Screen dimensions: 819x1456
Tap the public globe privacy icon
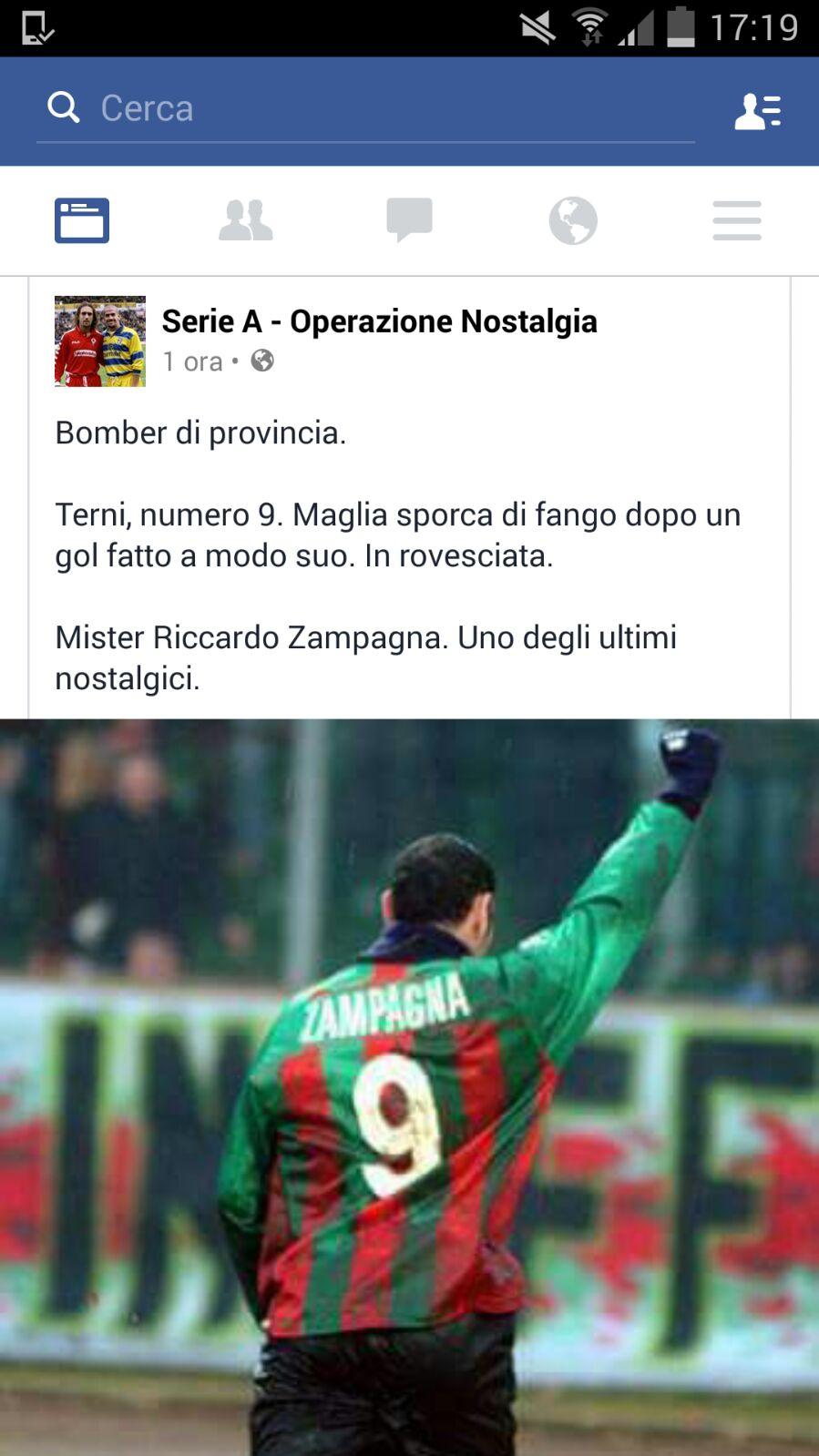pyautogui.click(x=262, y=361)
